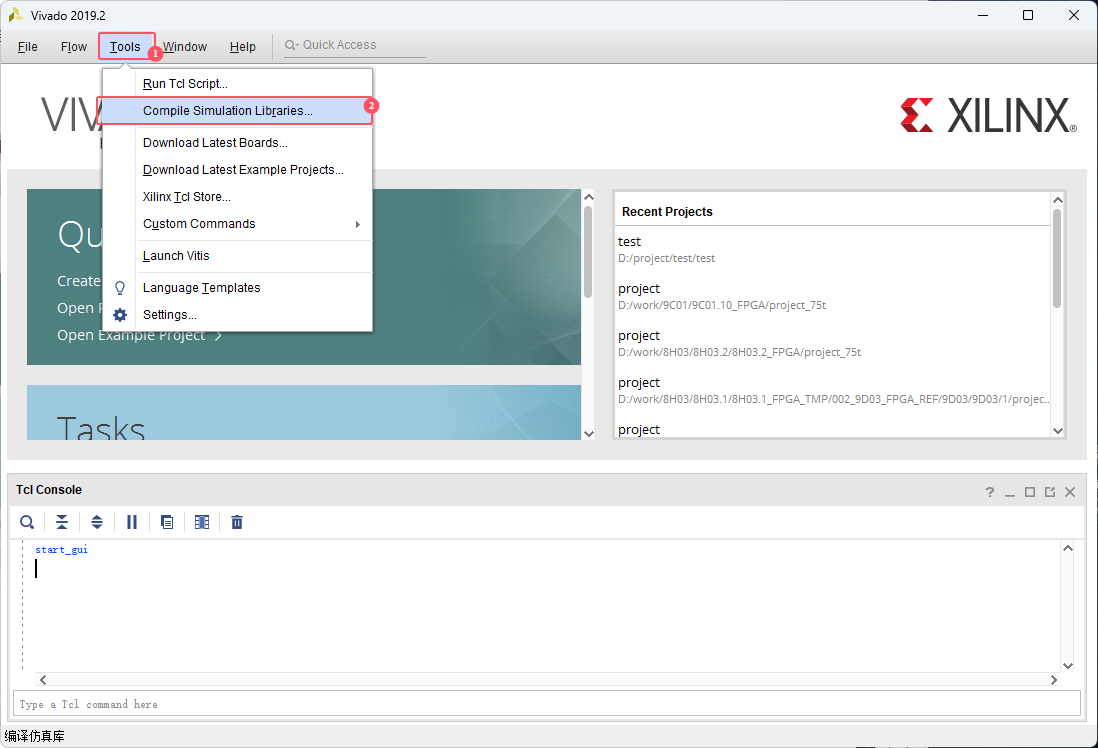
Task: Open the Flow menu
Action: point(74,47)
